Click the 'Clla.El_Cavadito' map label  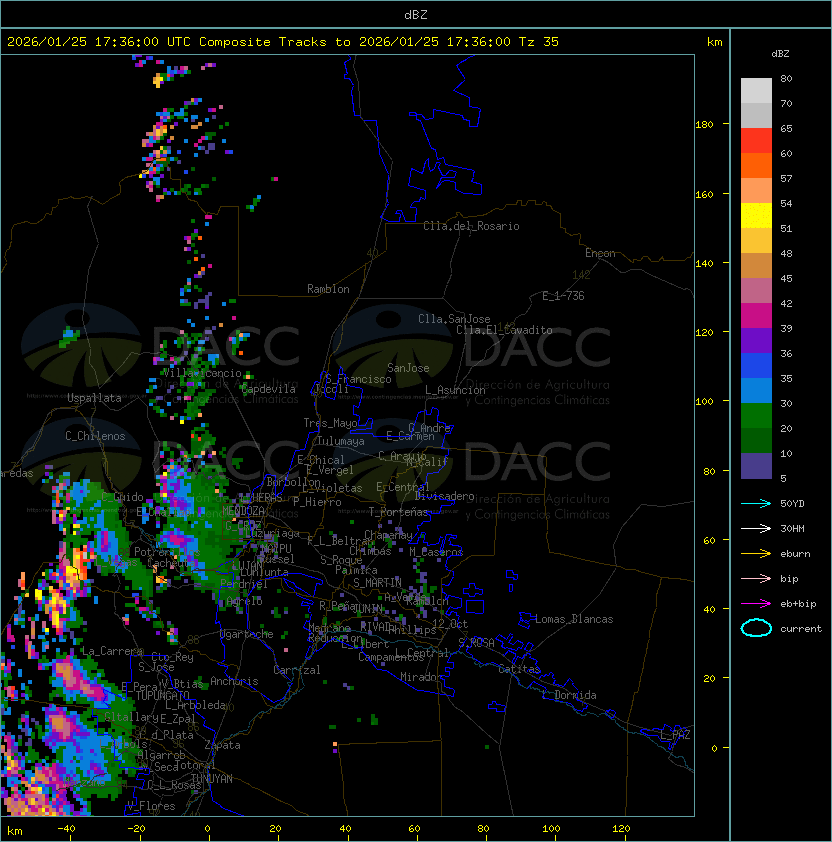[504, 330]
